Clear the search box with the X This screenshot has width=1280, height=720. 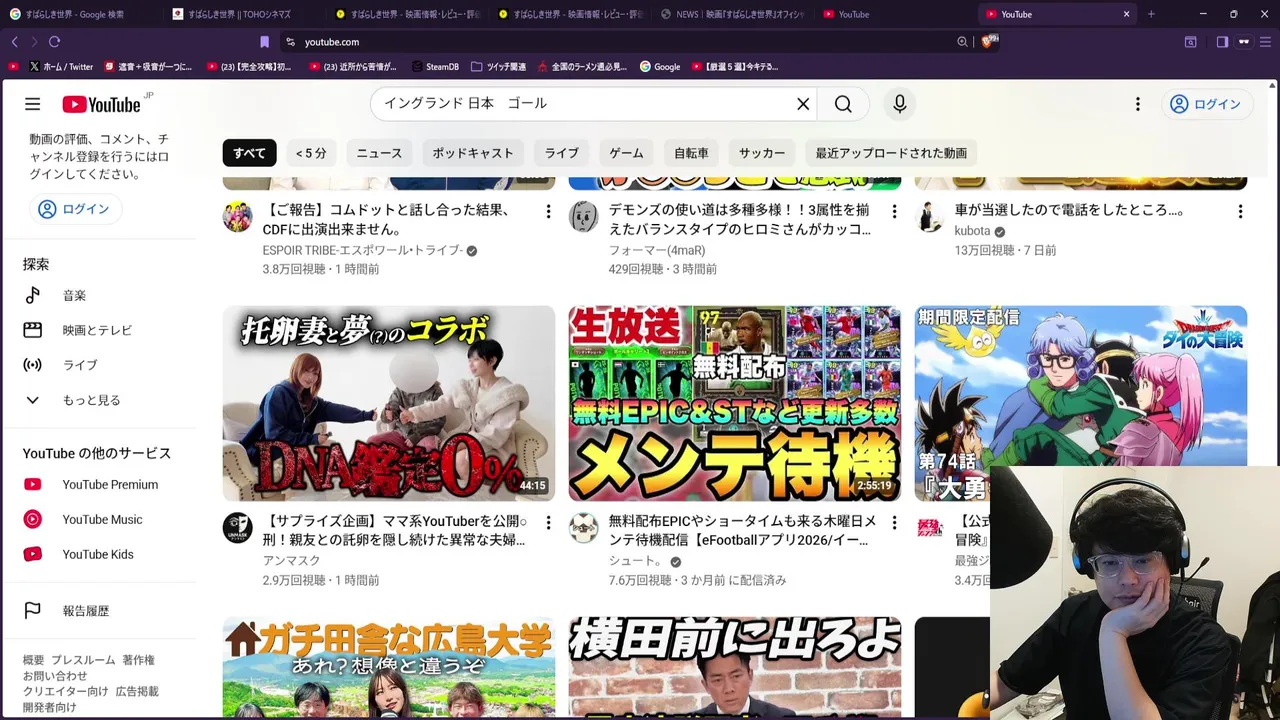pos(803,104)
